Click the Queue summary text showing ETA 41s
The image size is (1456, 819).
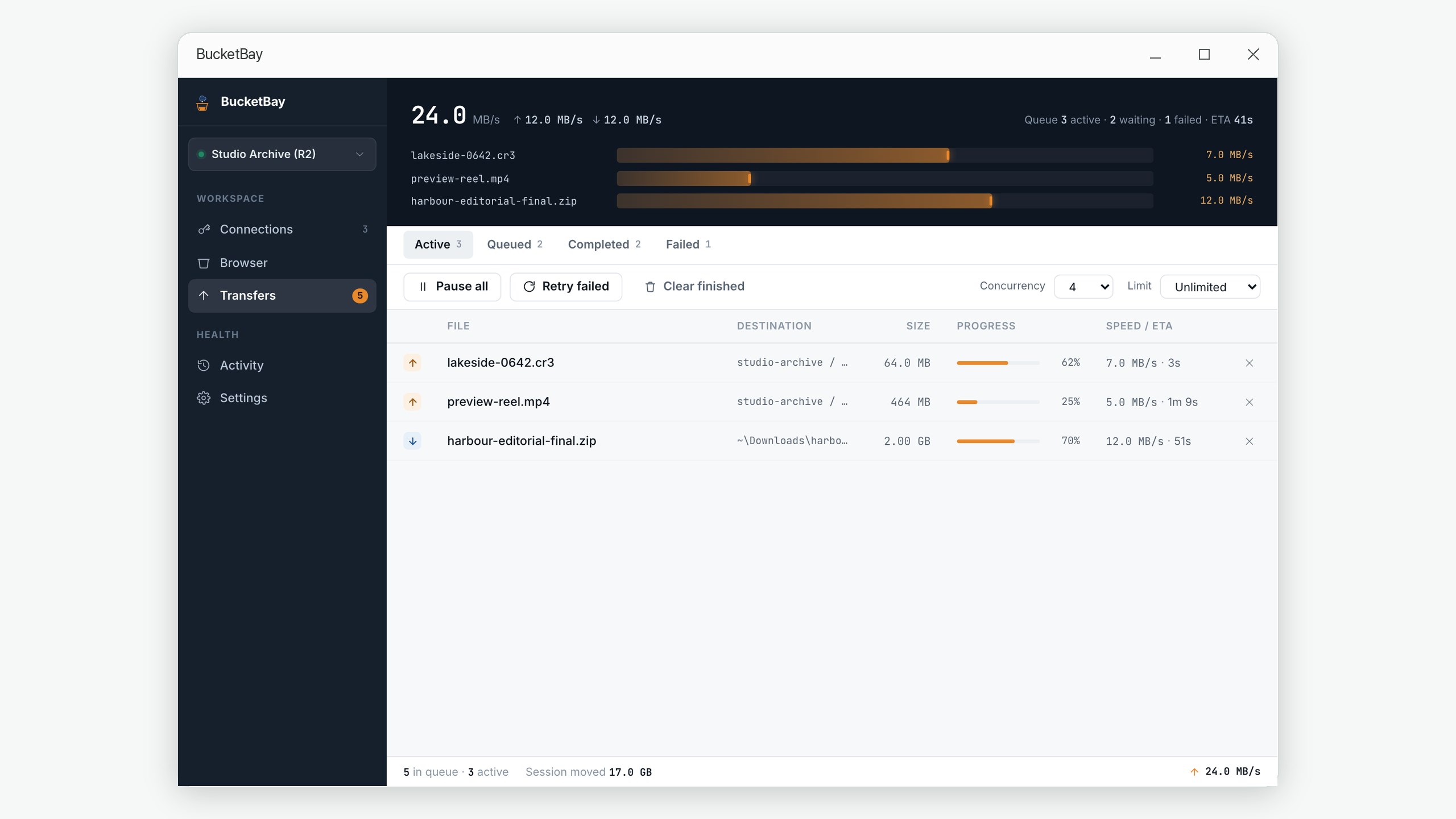click(1138, 120)
